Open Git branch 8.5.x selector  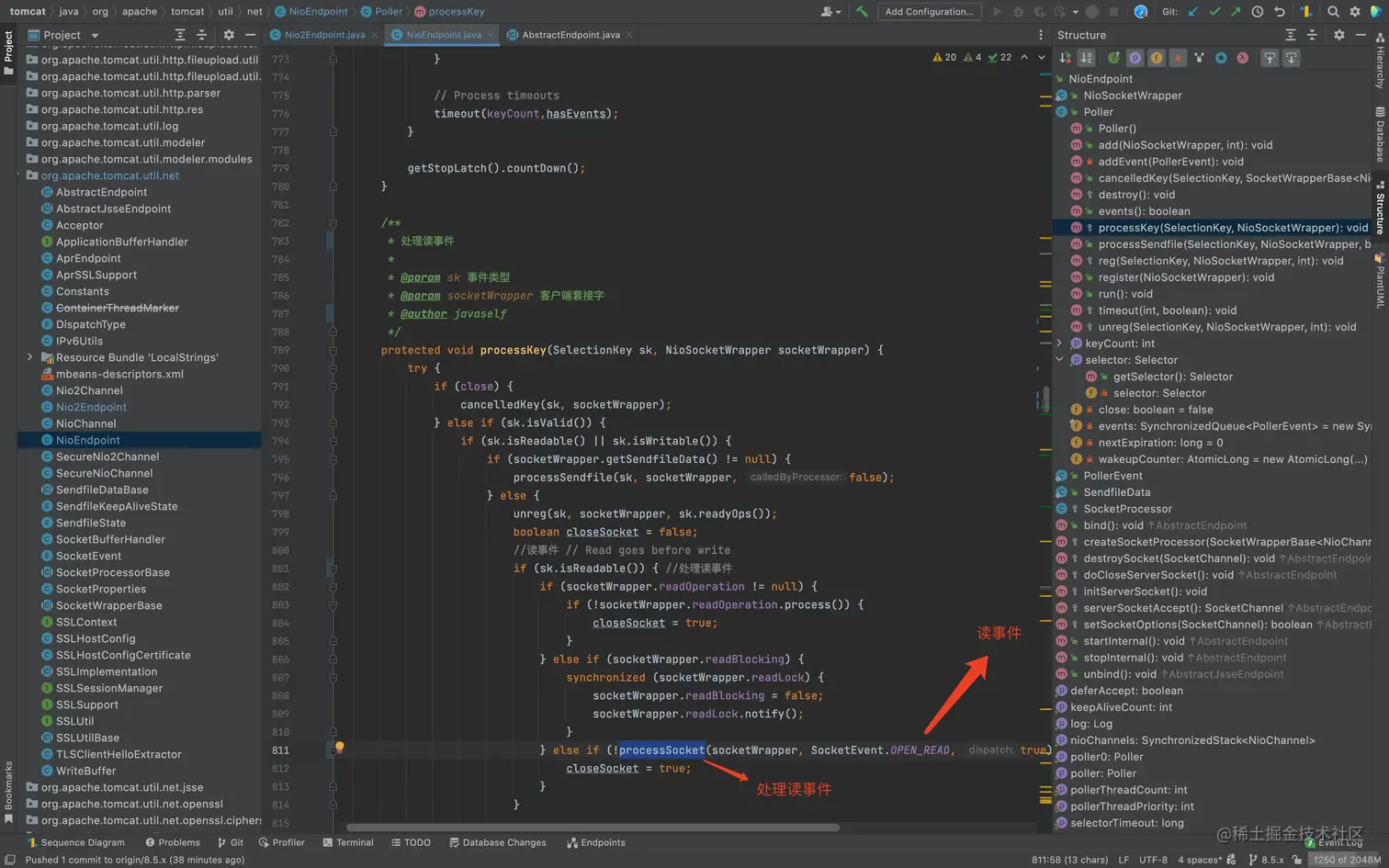(1266, 860)
